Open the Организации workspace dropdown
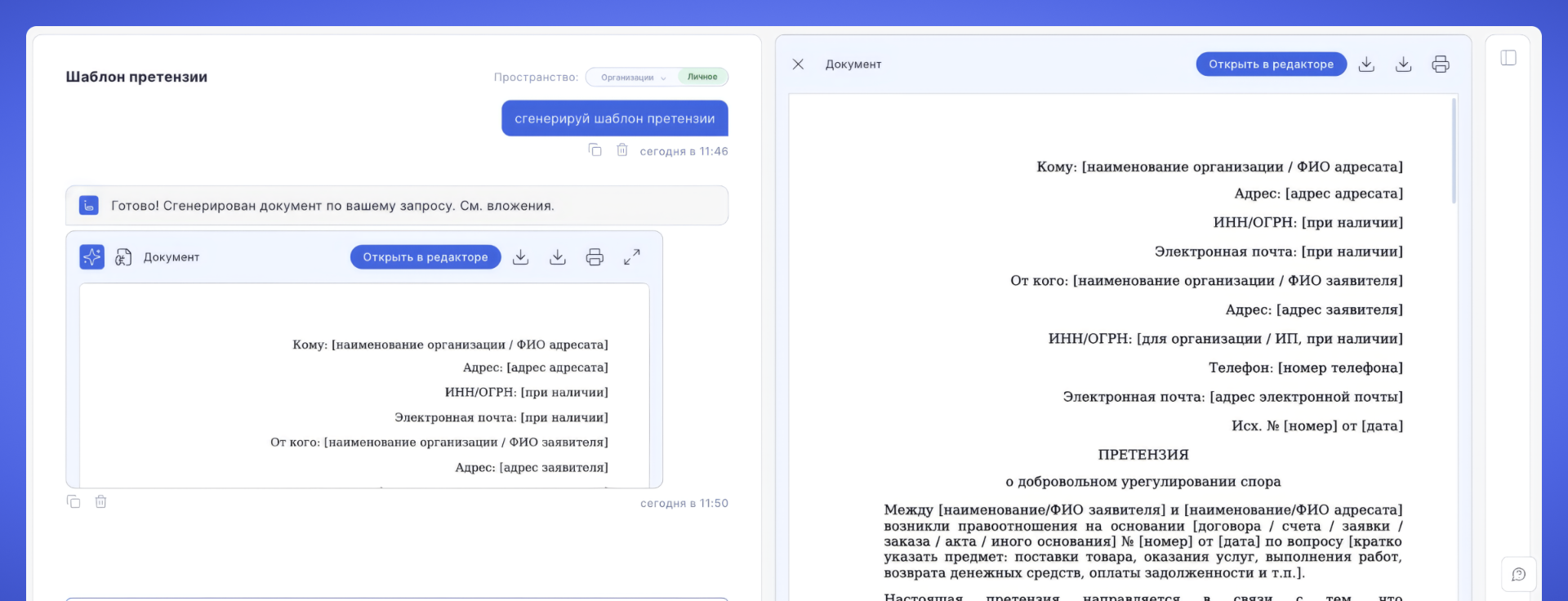This screenshot has height=601, width=1568. [x=633, y=78]
